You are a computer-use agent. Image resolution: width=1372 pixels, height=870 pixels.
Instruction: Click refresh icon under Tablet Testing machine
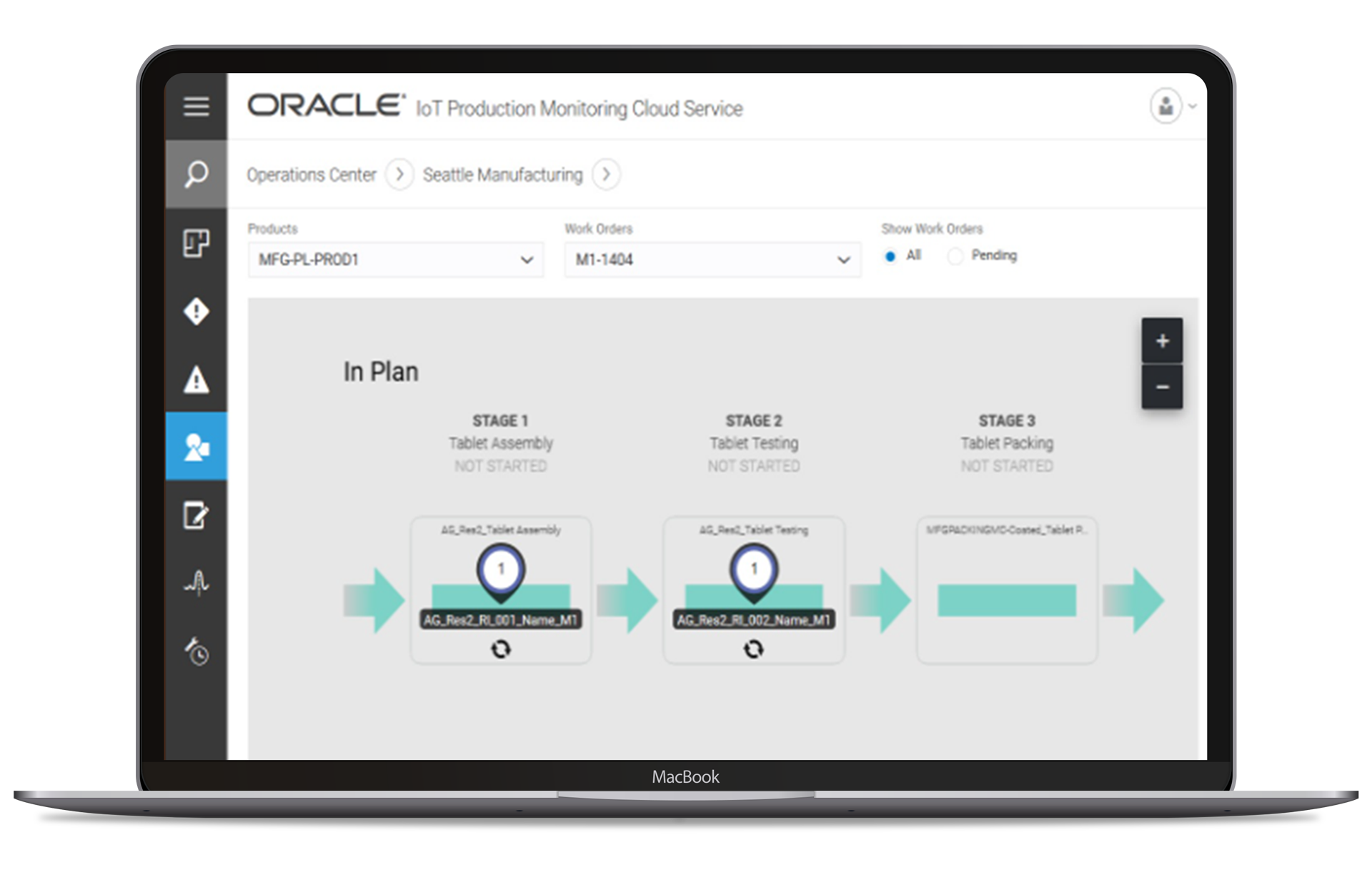[754, 649]
